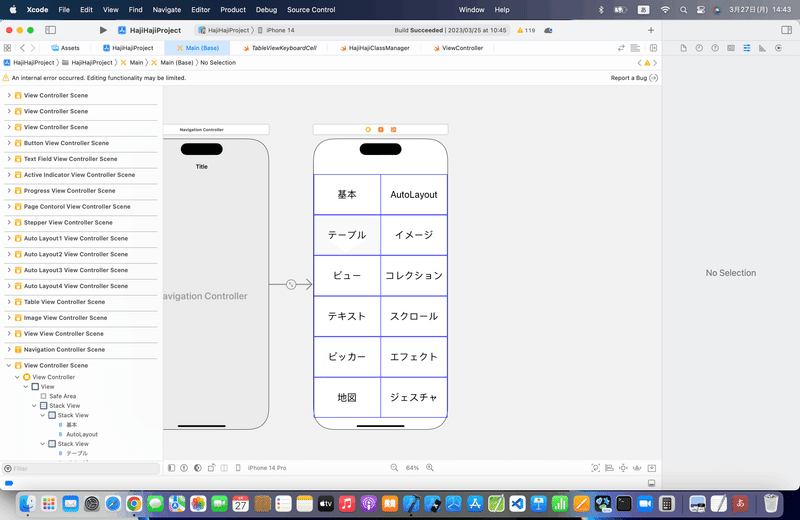
Task: Show the Attributes inspector
Action: click(x=746, y=48)
